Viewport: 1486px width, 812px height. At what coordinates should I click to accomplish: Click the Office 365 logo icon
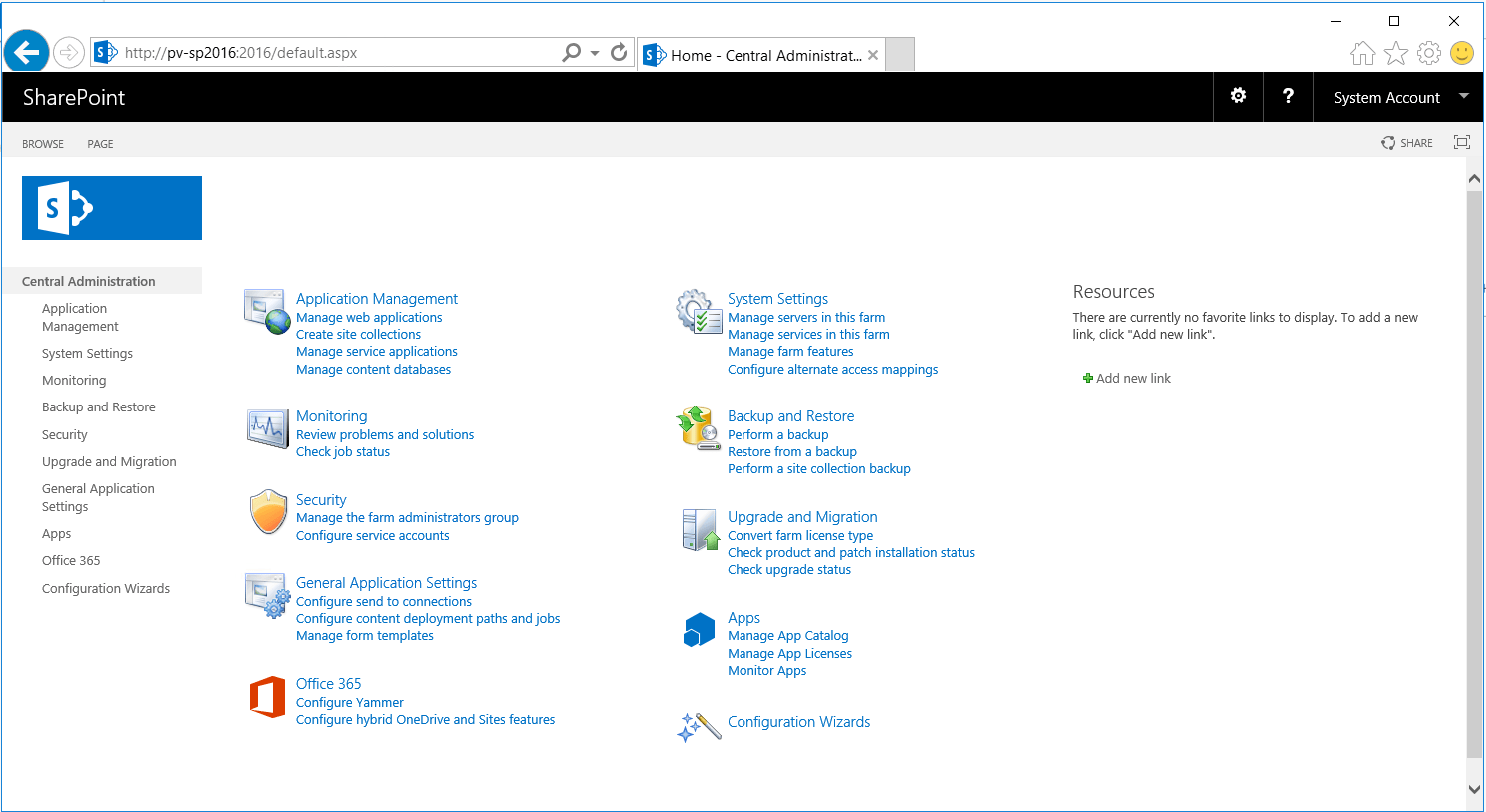(267, 697)
